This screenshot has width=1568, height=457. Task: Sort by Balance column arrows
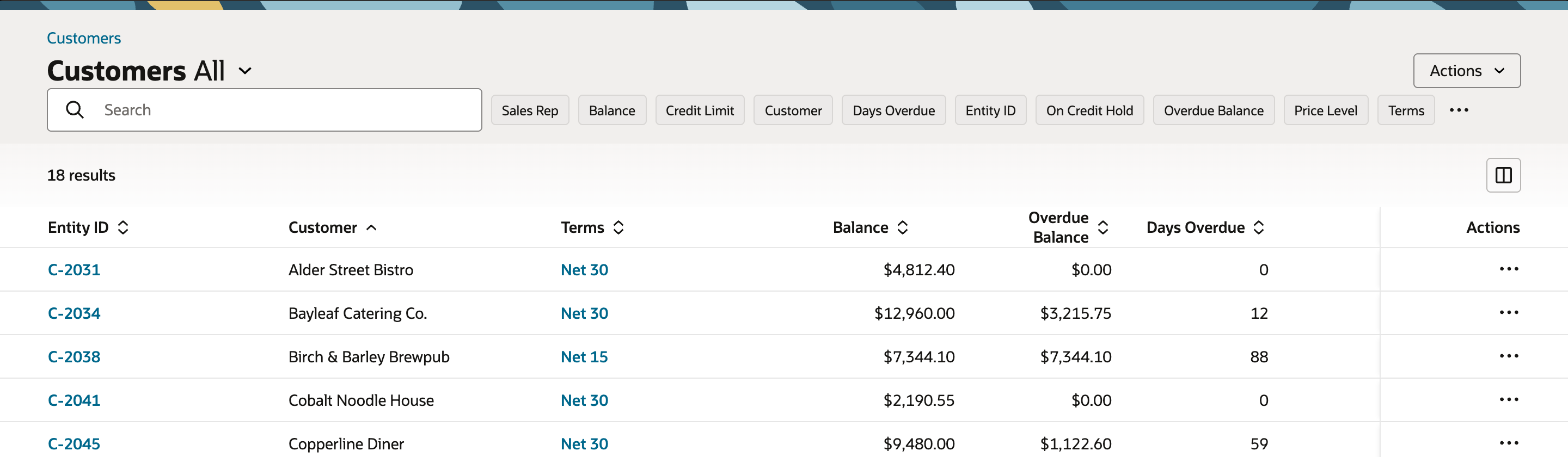903,227
